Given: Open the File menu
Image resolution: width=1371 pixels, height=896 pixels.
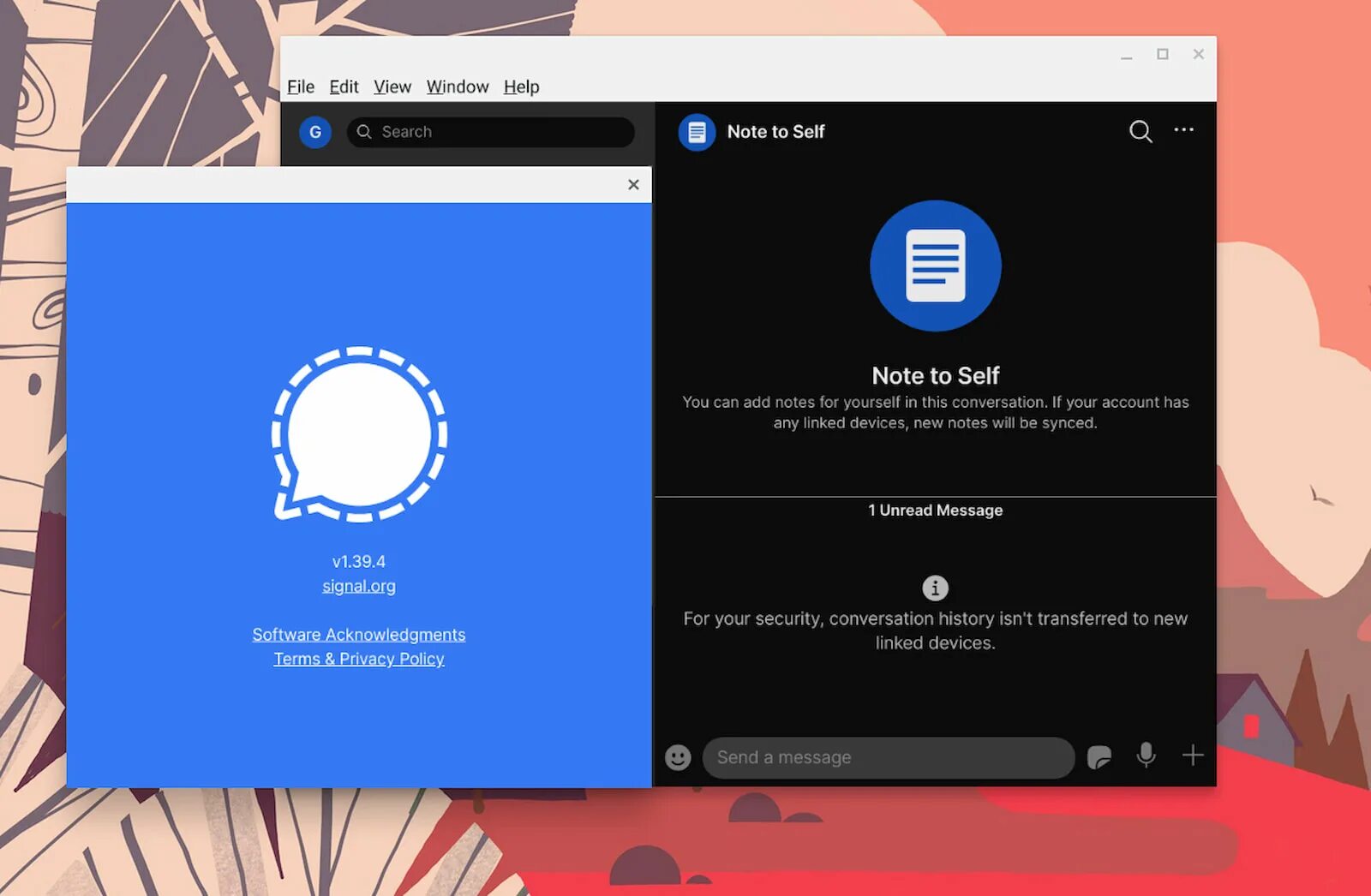Looking at the screenshot, I should 300,87.
